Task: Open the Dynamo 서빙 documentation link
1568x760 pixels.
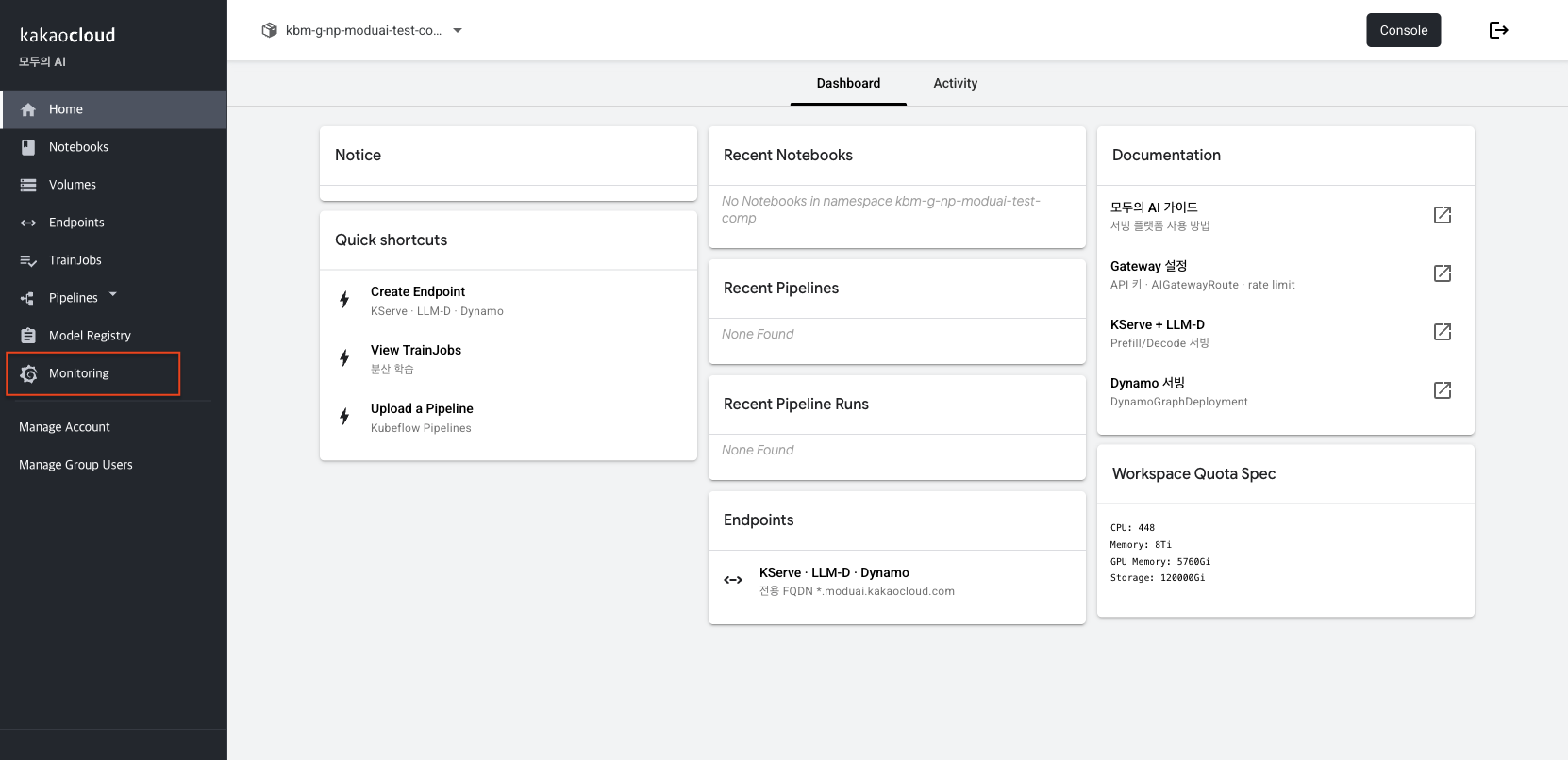Action: coord(1286,390)
